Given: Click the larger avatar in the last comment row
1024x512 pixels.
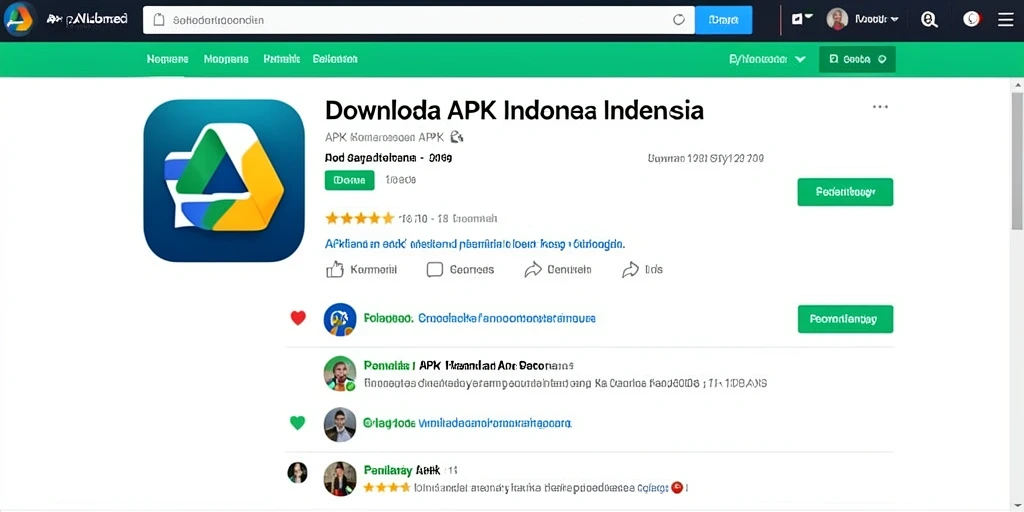Looking at the screenshot, I should [340, 479].
